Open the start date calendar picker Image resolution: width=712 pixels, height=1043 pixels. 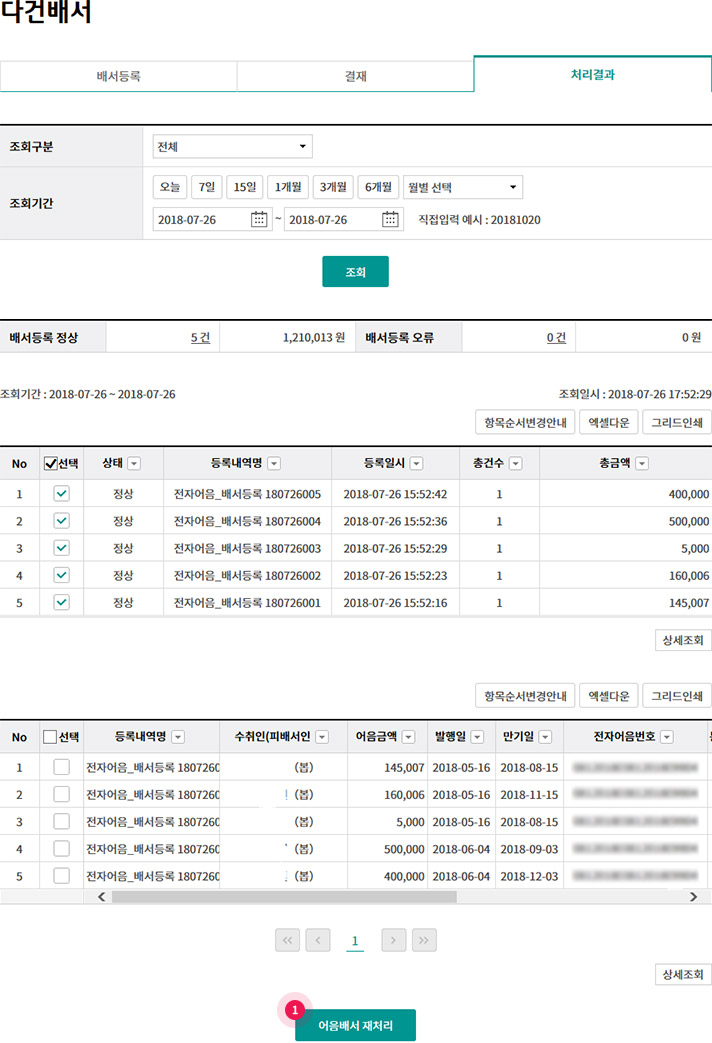click(259, 219)
